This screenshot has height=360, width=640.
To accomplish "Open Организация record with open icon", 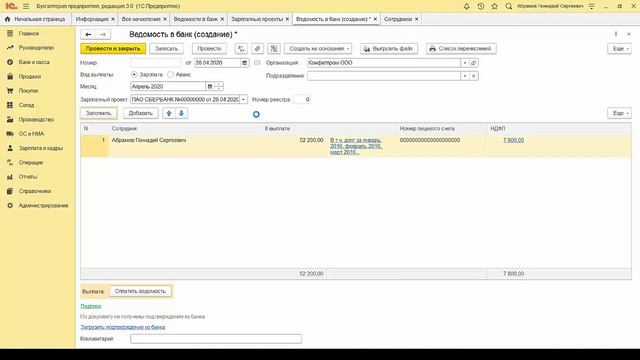I will pyautogui.click(x=473, y=63).
